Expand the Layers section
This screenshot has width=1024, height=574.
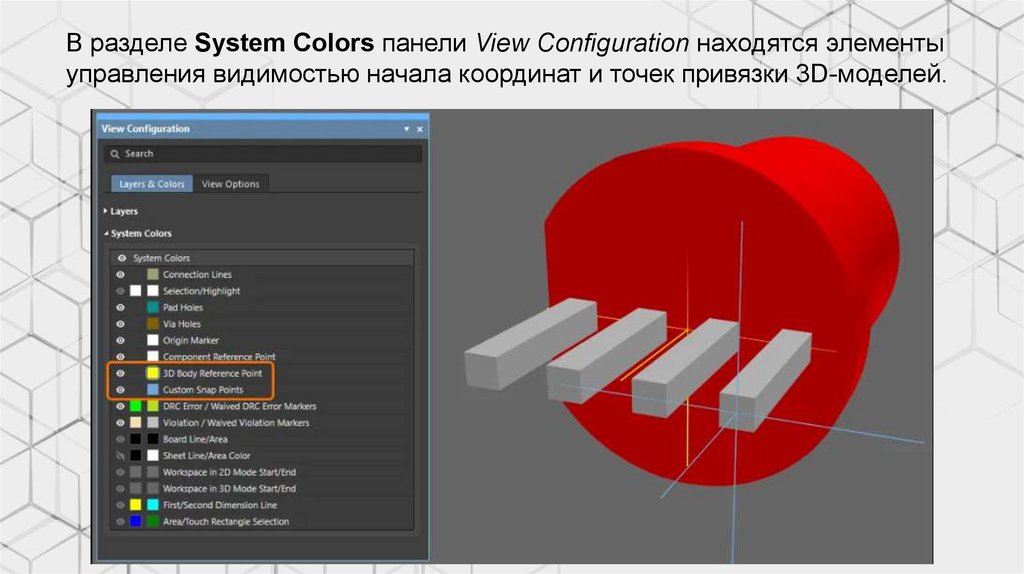[x=106, y=211]
